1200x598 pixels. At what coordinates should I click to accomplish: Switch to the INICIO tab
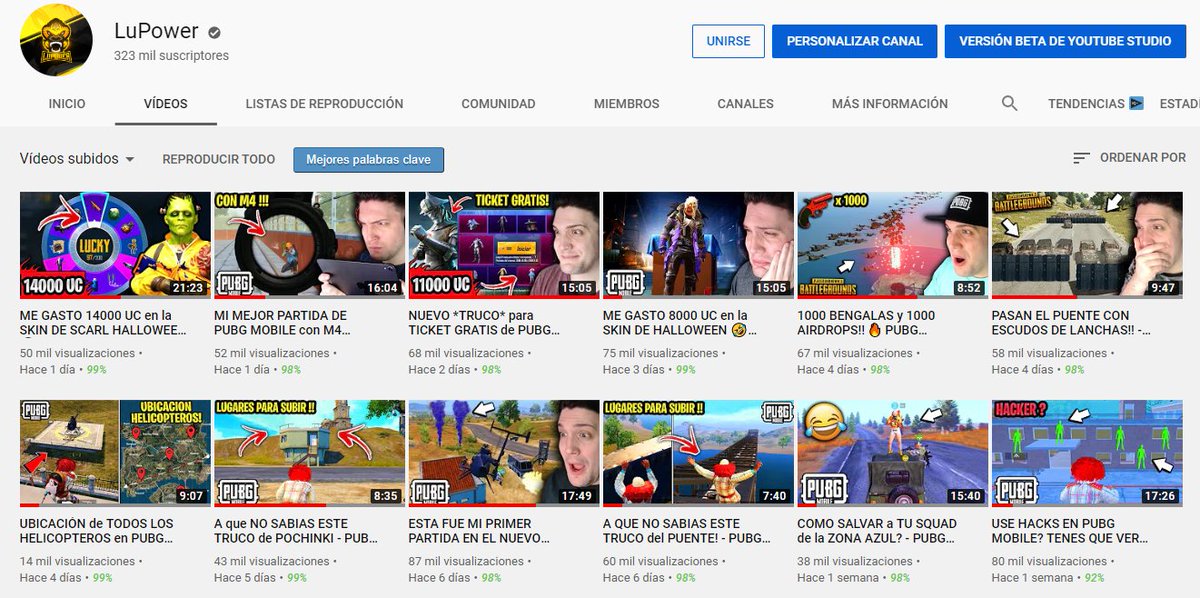tap(67, 104)
